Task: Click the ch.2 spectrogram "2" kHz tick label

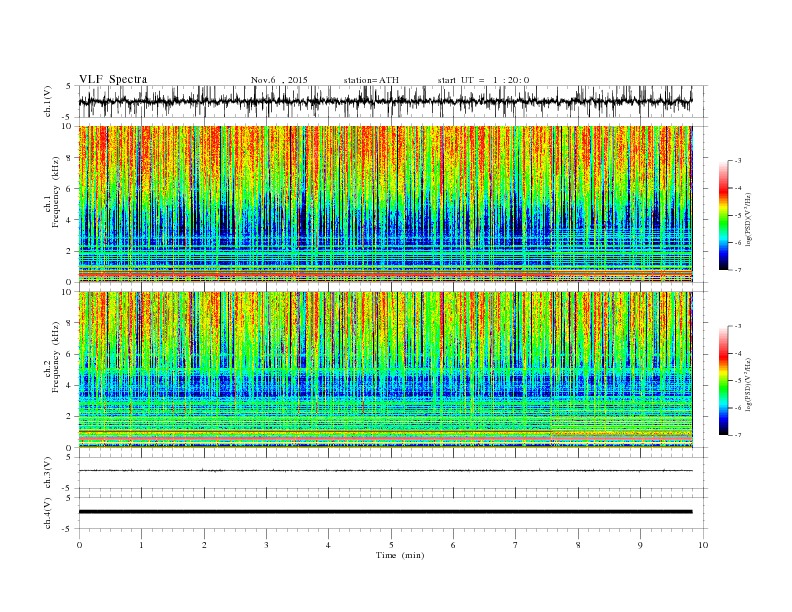Action: click(x=69, y=417)
